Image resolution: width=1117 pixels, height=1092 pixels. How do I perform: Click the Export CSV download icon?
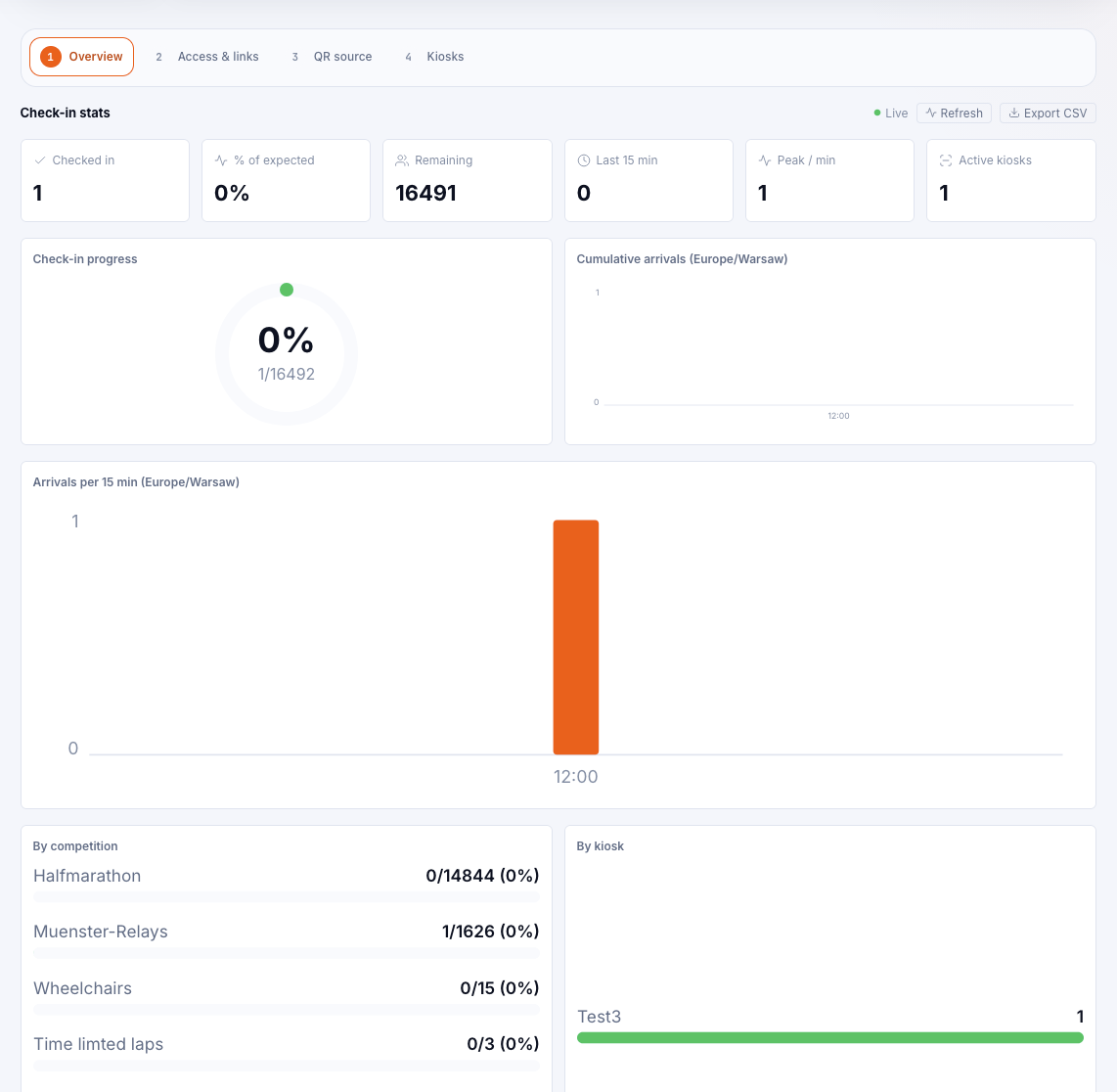(x=1013, y=113)
